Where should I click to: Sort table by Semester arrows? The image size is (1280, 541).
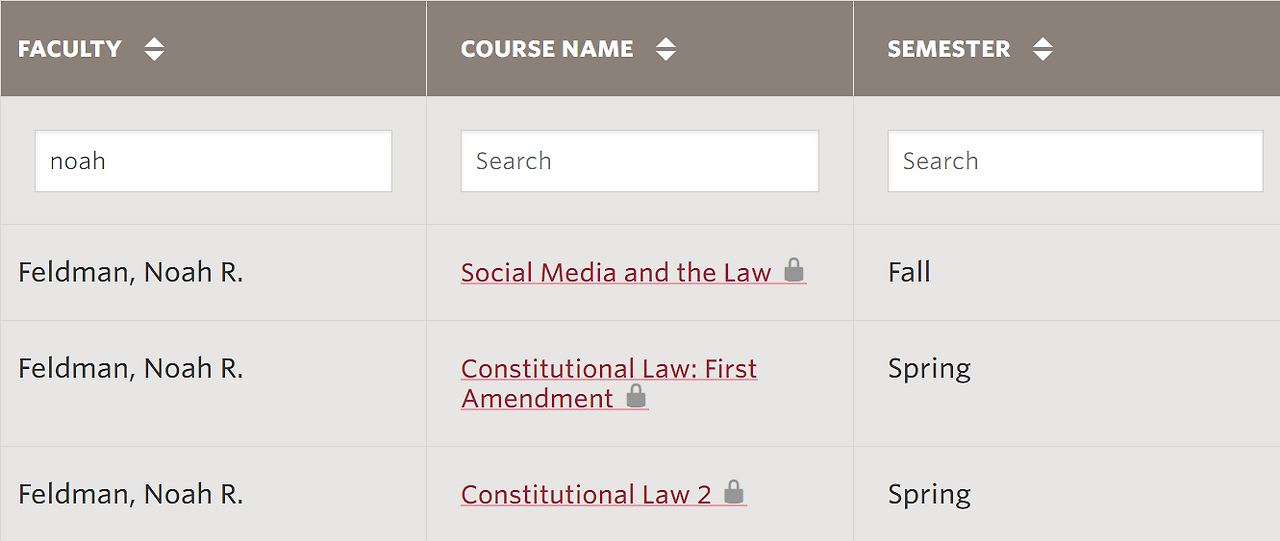1043,49
